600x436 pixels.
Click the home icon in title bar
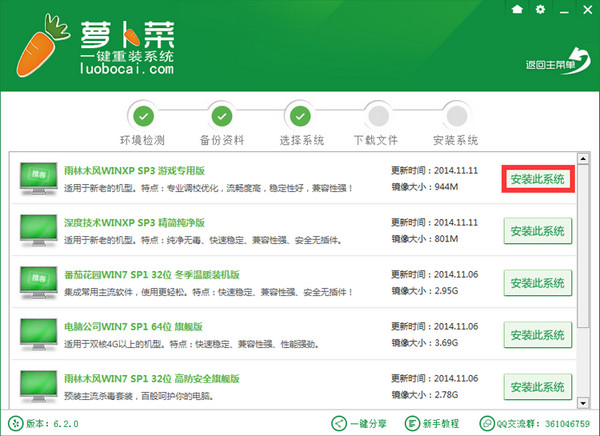coord(517,9)
